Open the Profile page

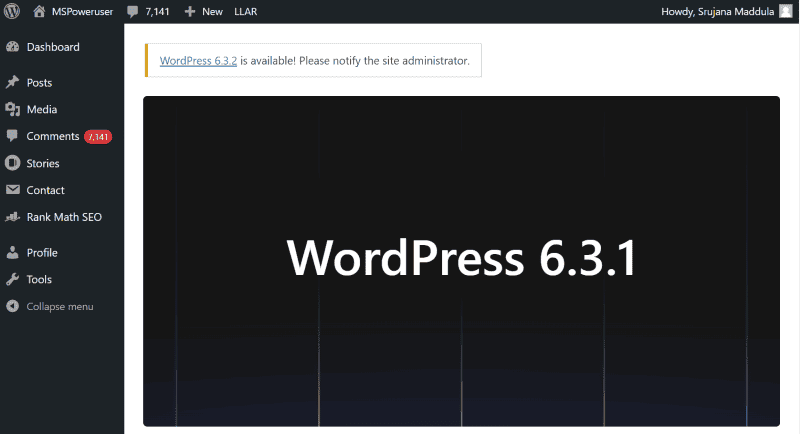(x=42, y=252)
